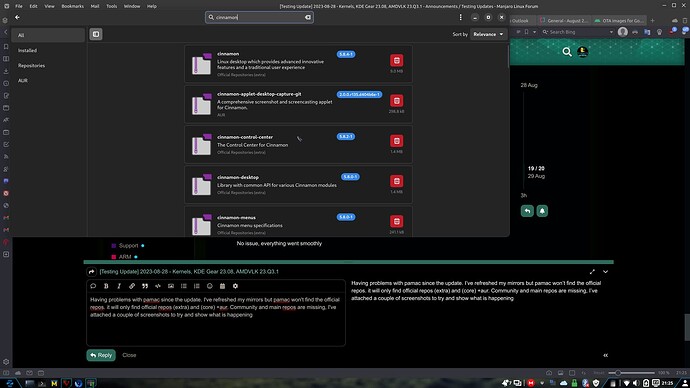The image size is (690, 388).
Task: Open cinnamon-control-center package details
Action: (x=298, y=144)
